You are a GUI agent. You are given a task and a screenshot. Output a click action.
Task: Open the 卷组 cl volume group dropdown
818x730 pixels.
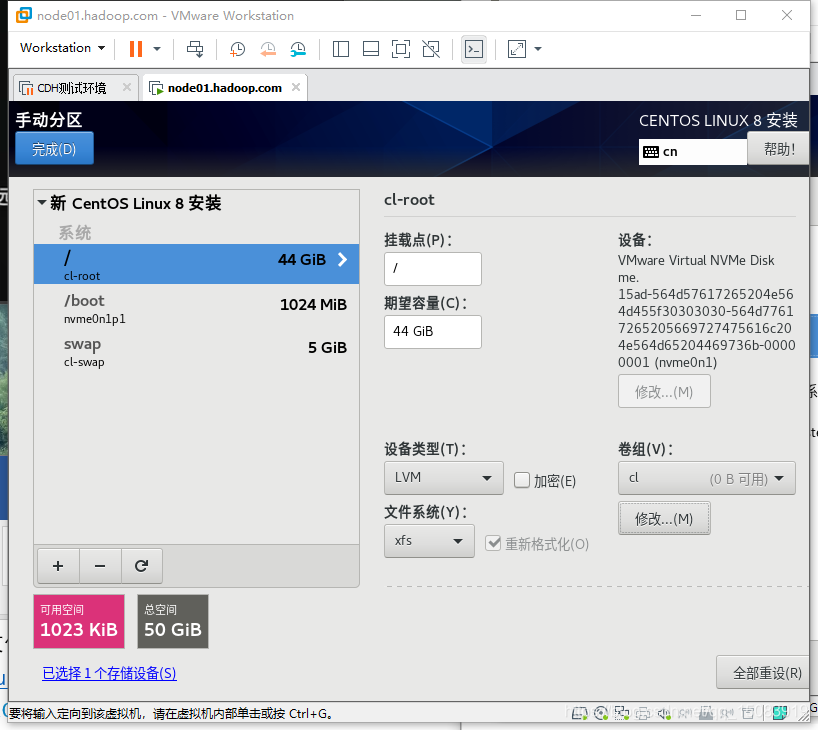706,477
